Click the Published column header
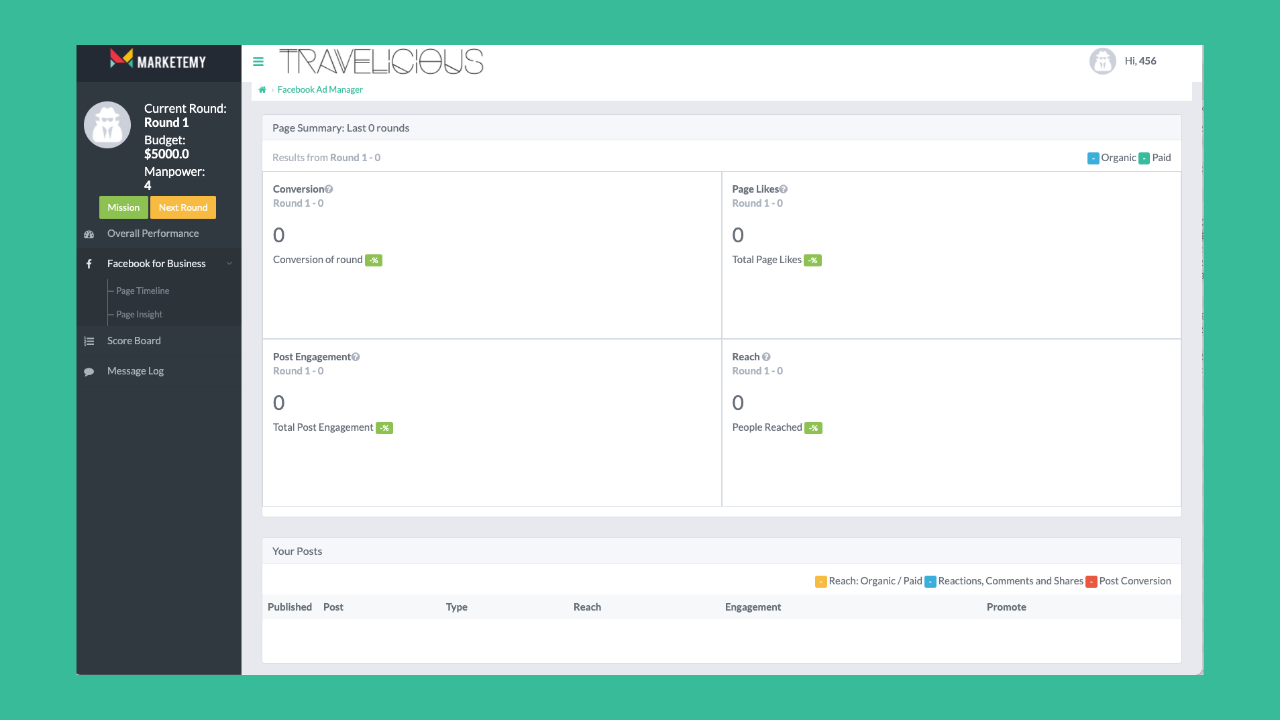Screen dimensions: 1280x720 [x=290, y=607]
